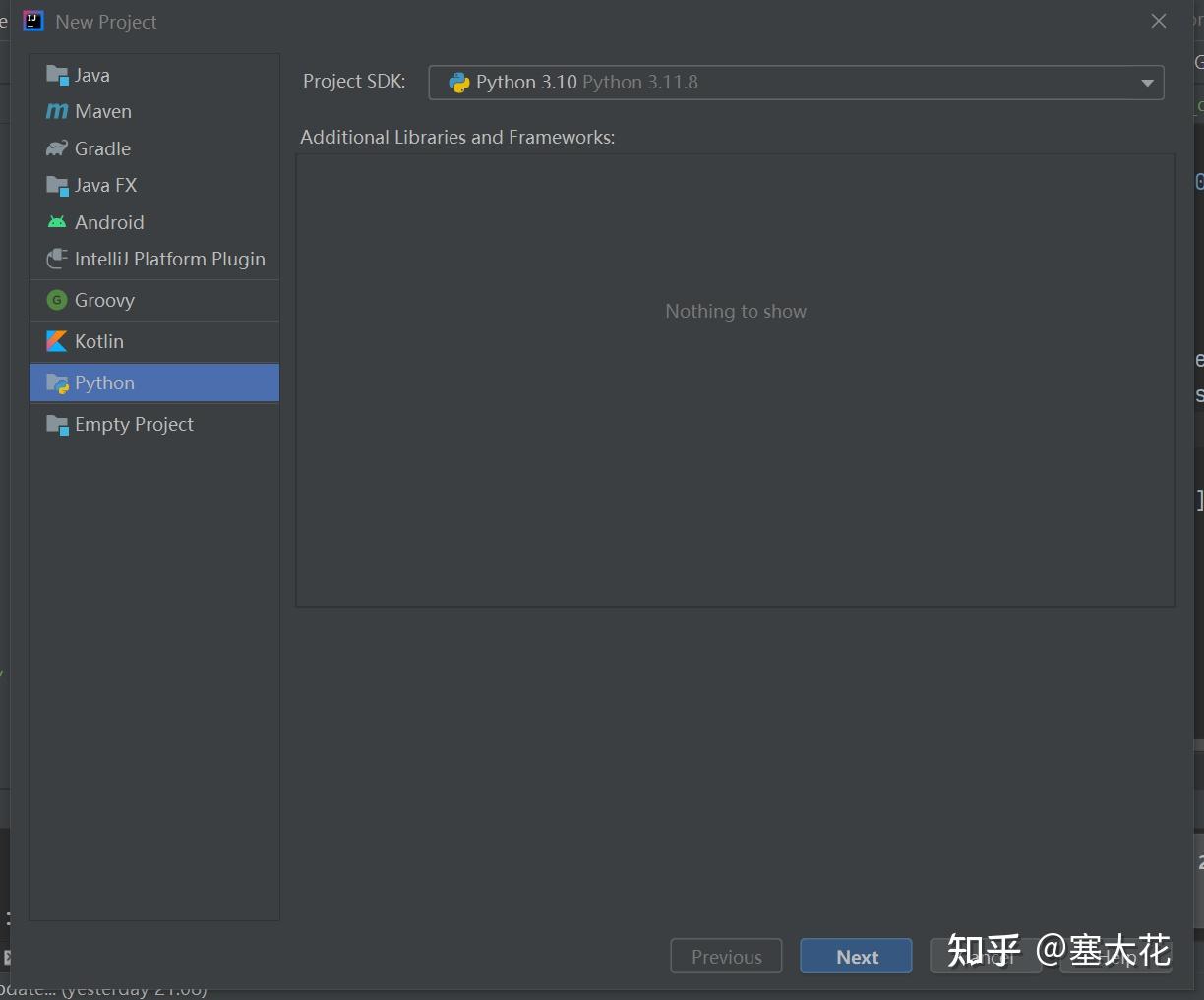Viewport: 1204px width, 1000px height.
Task: Click the Maven generator icon
Action: (56, 111)
